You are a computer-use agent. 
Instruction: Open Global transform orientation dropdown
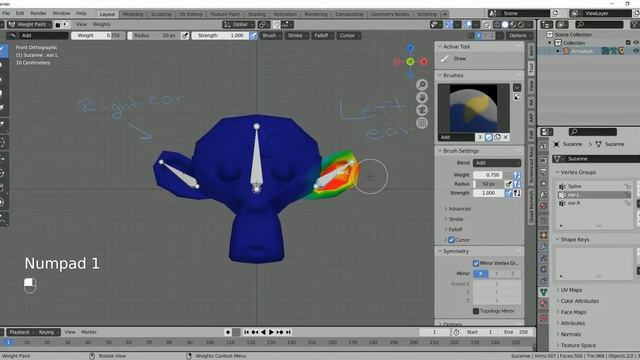pos(239,24)
